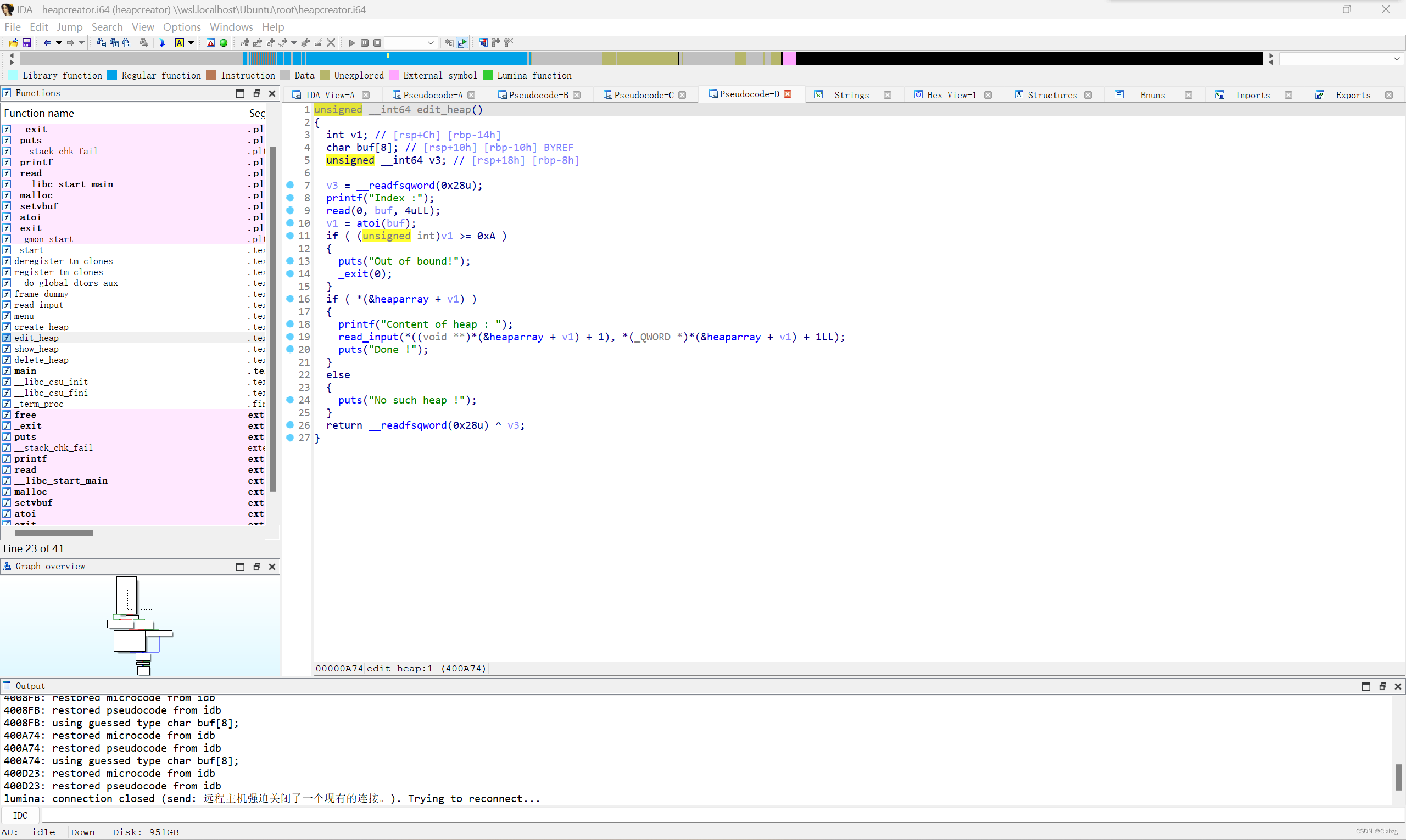Click the green circle toolbar icon
1406x840 pixels.
click(x=224, y=43)
